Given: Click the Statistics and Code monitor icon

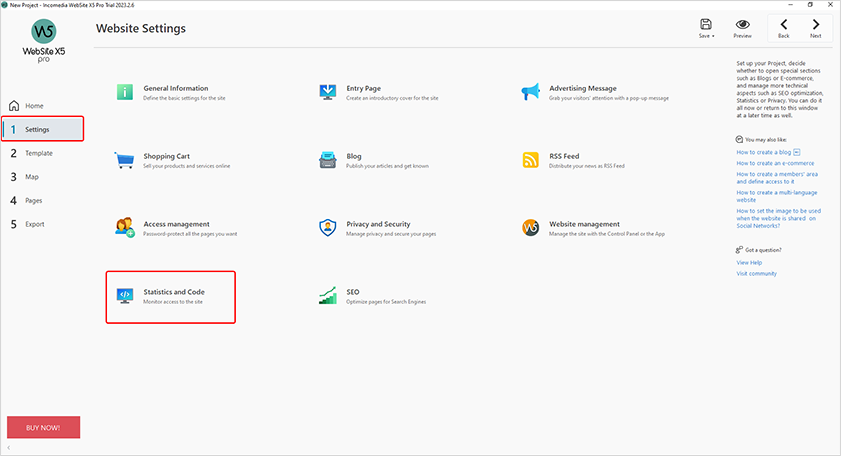Looking at the screenshot, I should [125, 296].
